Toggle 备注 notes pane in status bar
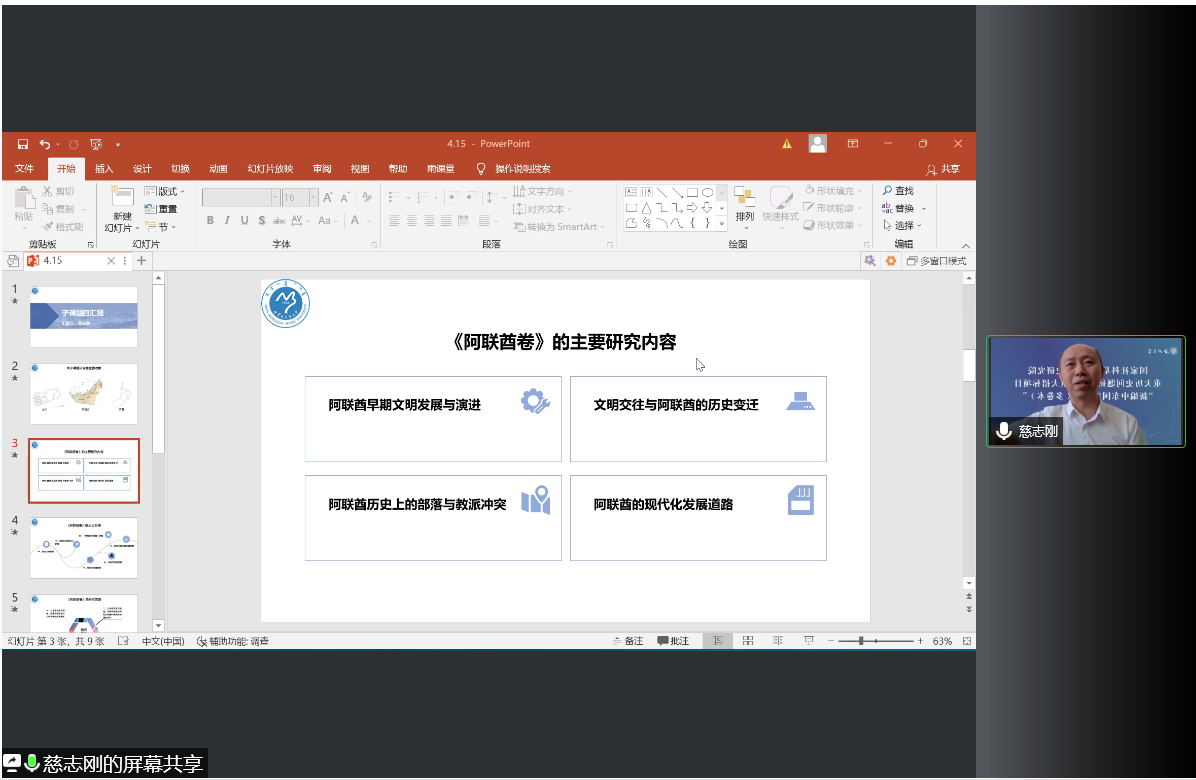This screenshot has height=780, width=1196. tap(627, 641)
